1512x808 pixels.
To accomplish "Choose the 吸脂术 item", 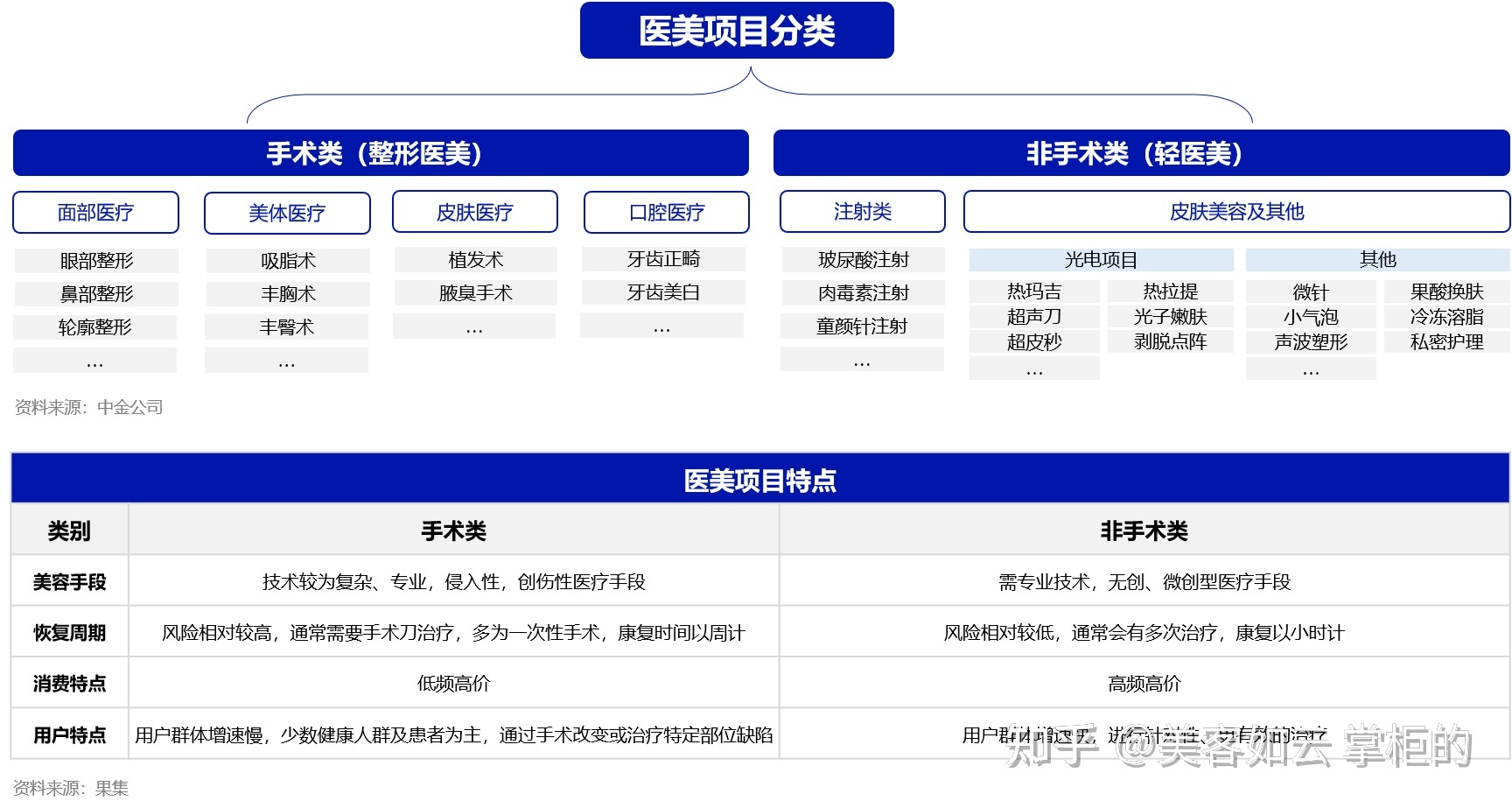I will click(x=288, y=261).
